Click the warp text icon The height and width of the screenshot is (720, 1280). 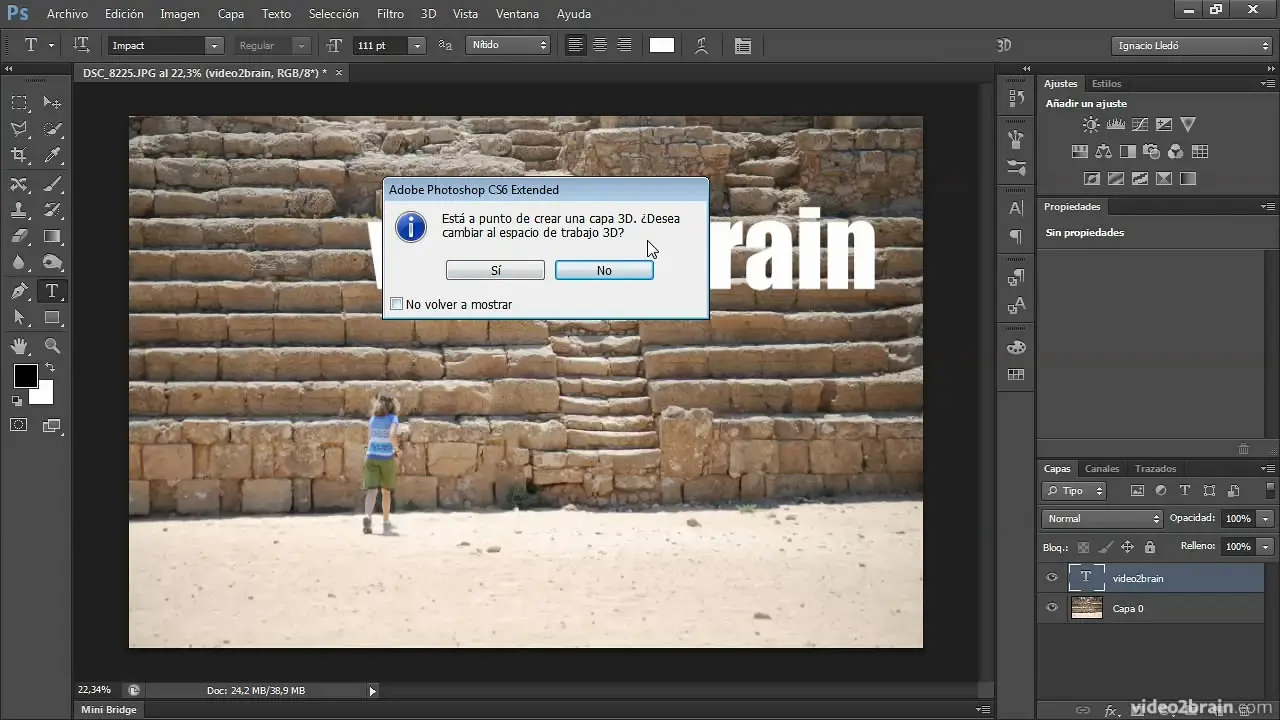point(702,46)
